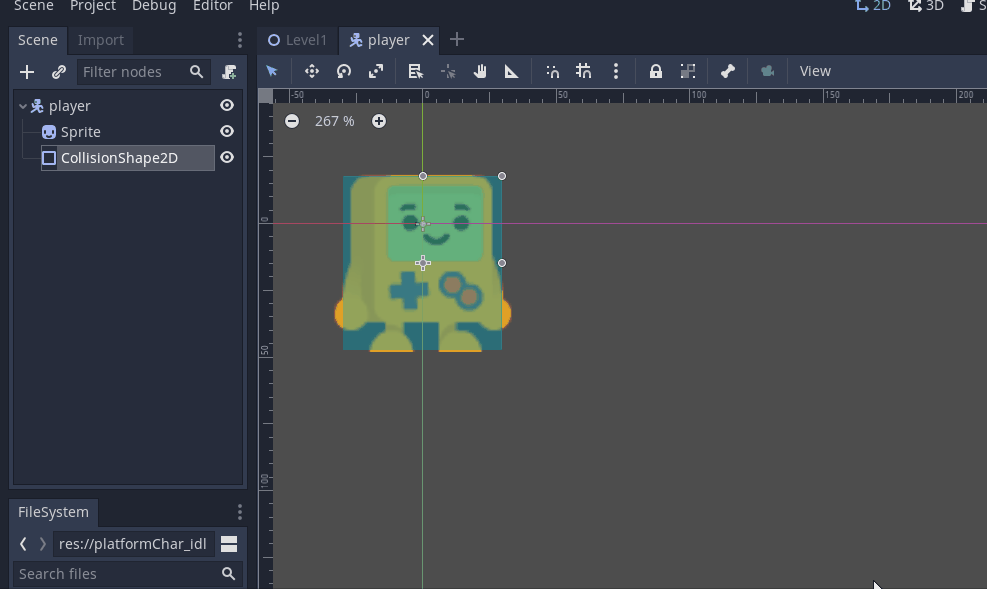Open the Help menu
Viewport: 987px width, 589px height.
pos(264,6)
